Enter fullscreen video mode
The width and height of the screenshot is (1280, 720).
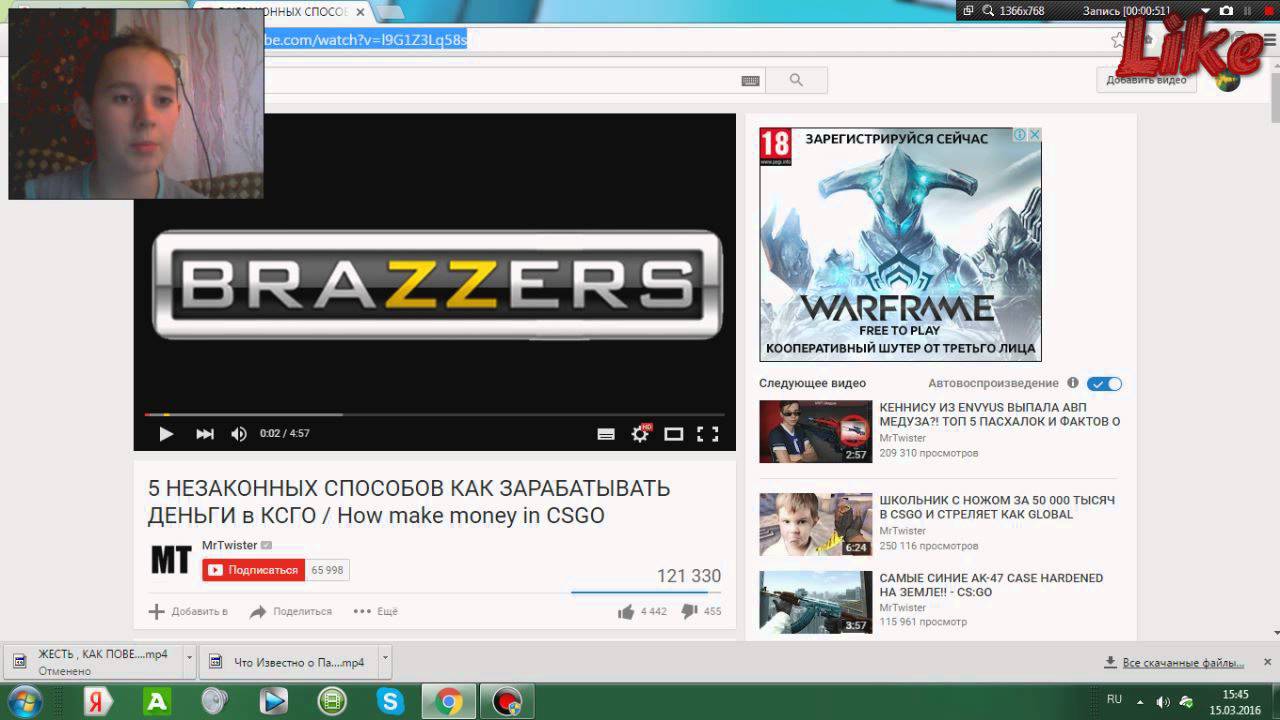(708, 434)
